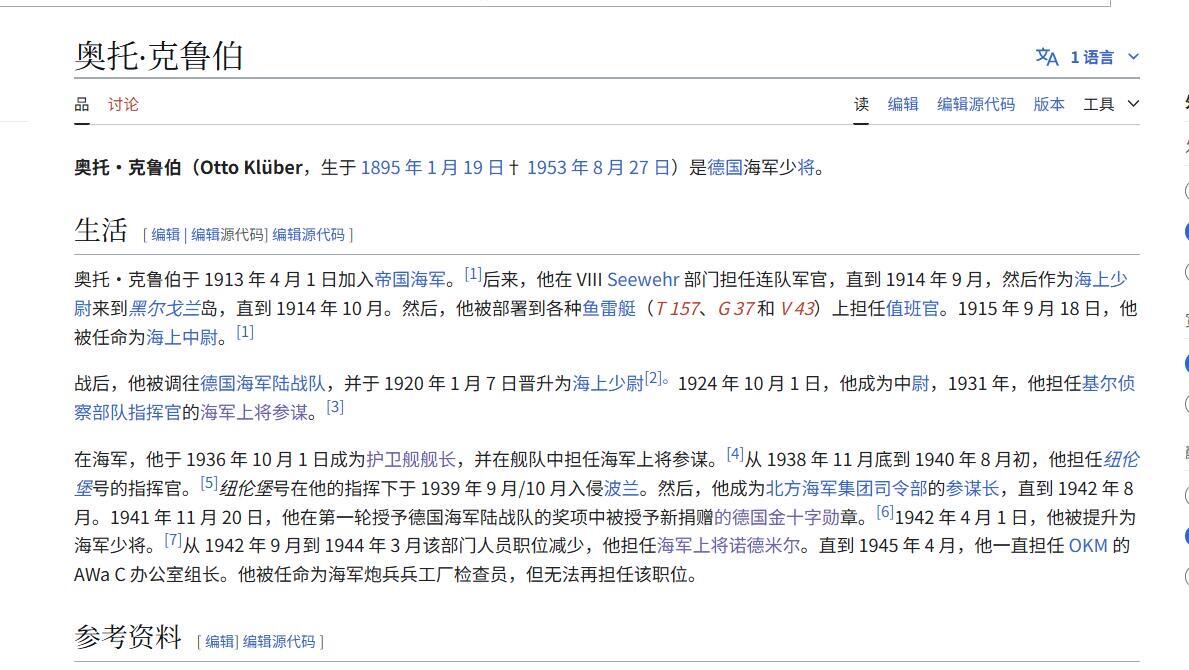
Task: Click the 文A language icon
Action: click(1046, 57)
